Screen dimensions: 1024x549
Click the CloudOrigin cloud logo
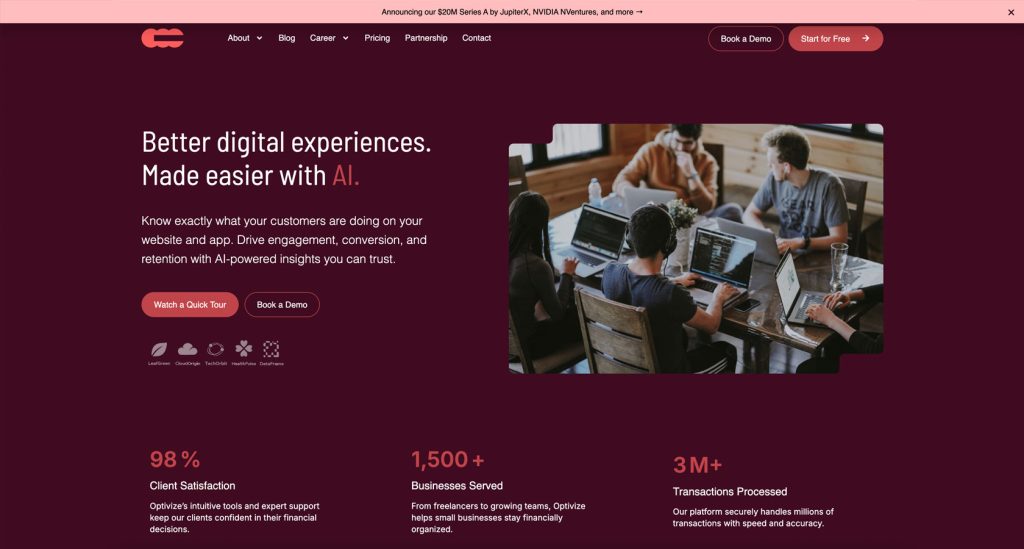(187, 349)
